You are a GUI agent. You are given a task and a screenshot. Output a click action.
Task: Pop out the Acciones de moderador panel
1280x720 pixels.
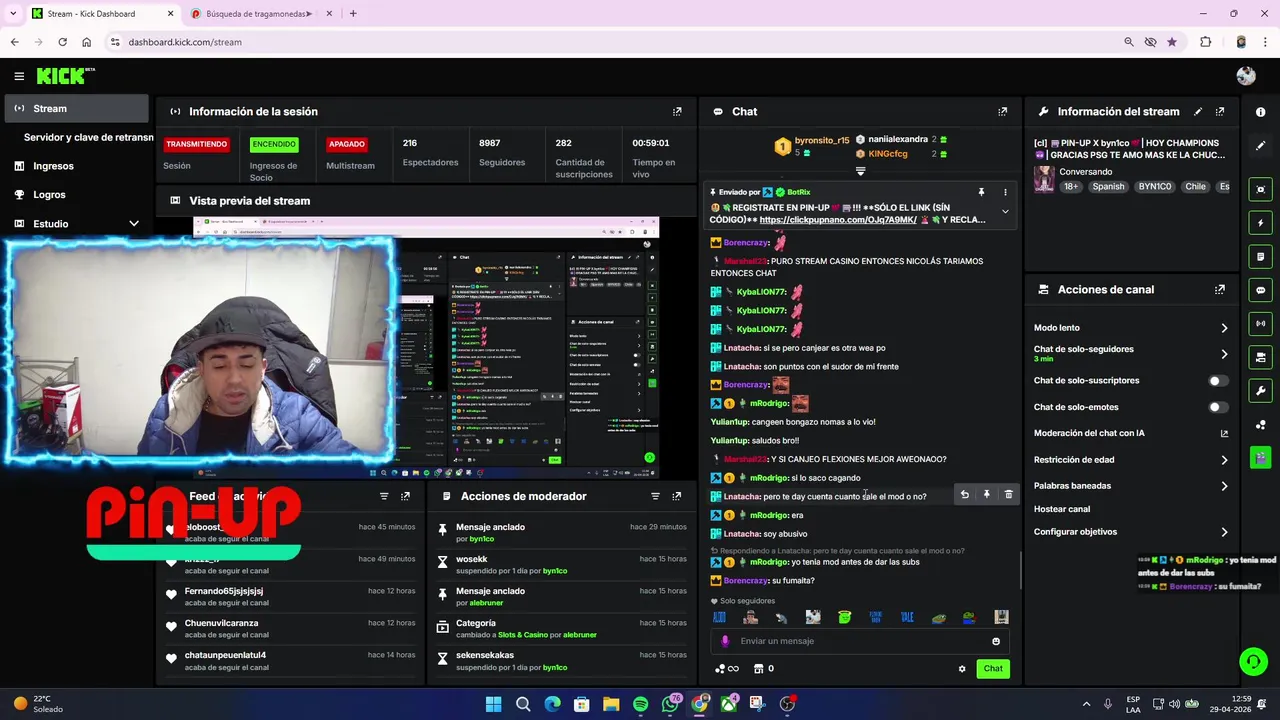[677, 496]
